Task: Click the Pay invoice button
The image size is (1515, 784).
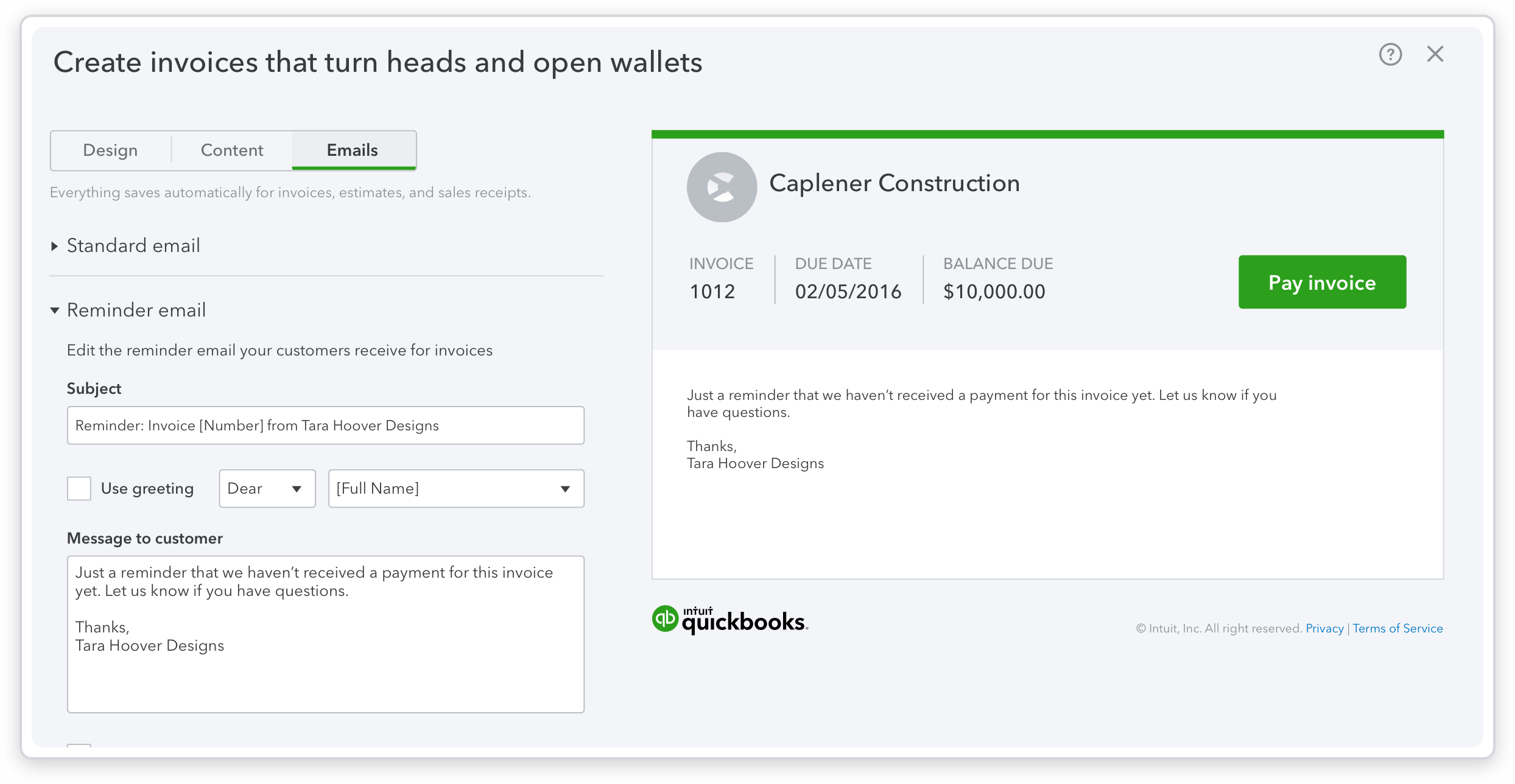Action: tap(1322, 282)
